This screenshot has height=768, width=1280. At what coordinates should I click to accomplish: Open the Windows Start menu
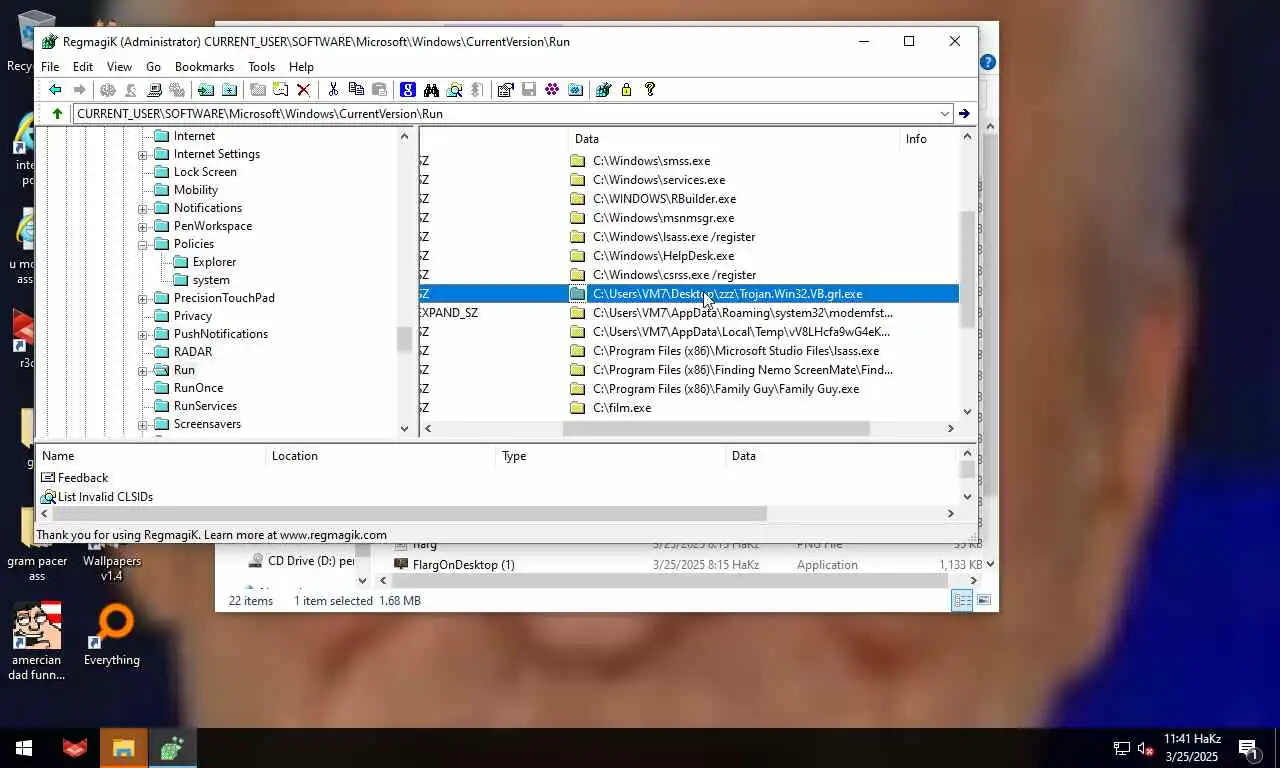click(x=24, y=747)
